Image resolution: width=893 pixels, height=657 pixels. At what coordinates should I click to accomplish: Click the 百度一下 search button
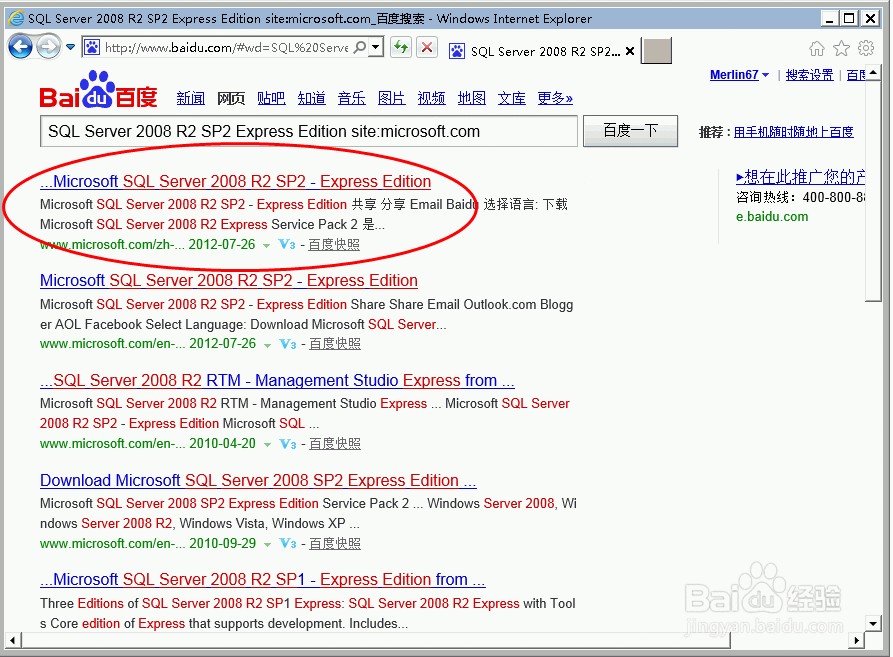(x=630, y=131)
